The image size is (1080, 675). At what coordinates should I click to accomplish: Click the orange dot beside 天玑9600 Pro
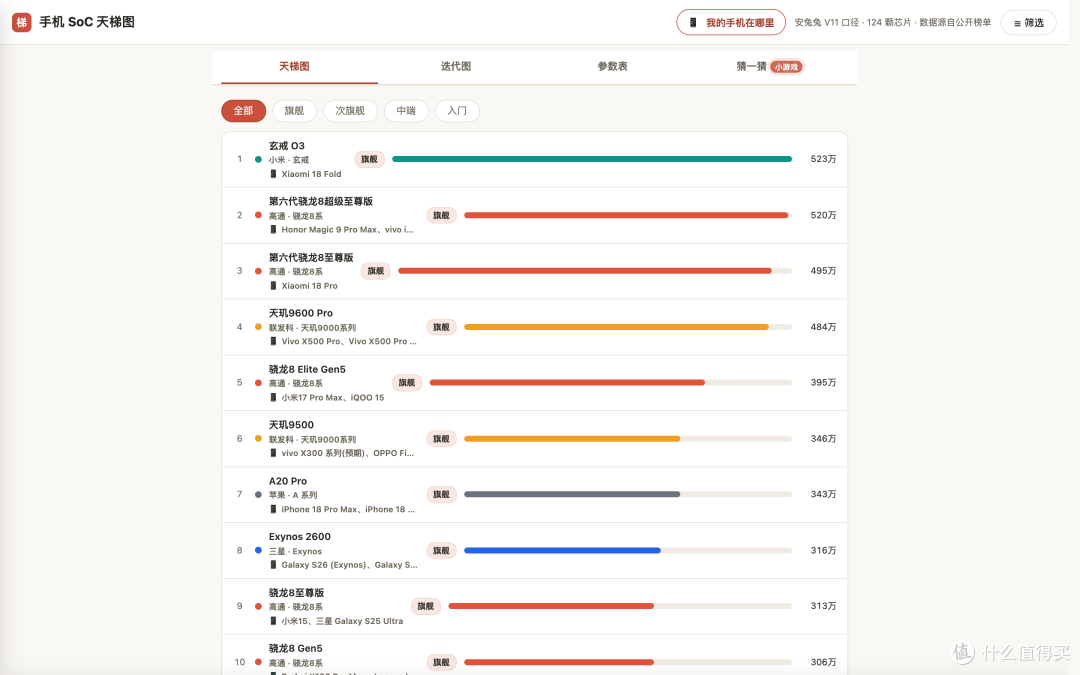pyautogui.click(x=258, y=326)
